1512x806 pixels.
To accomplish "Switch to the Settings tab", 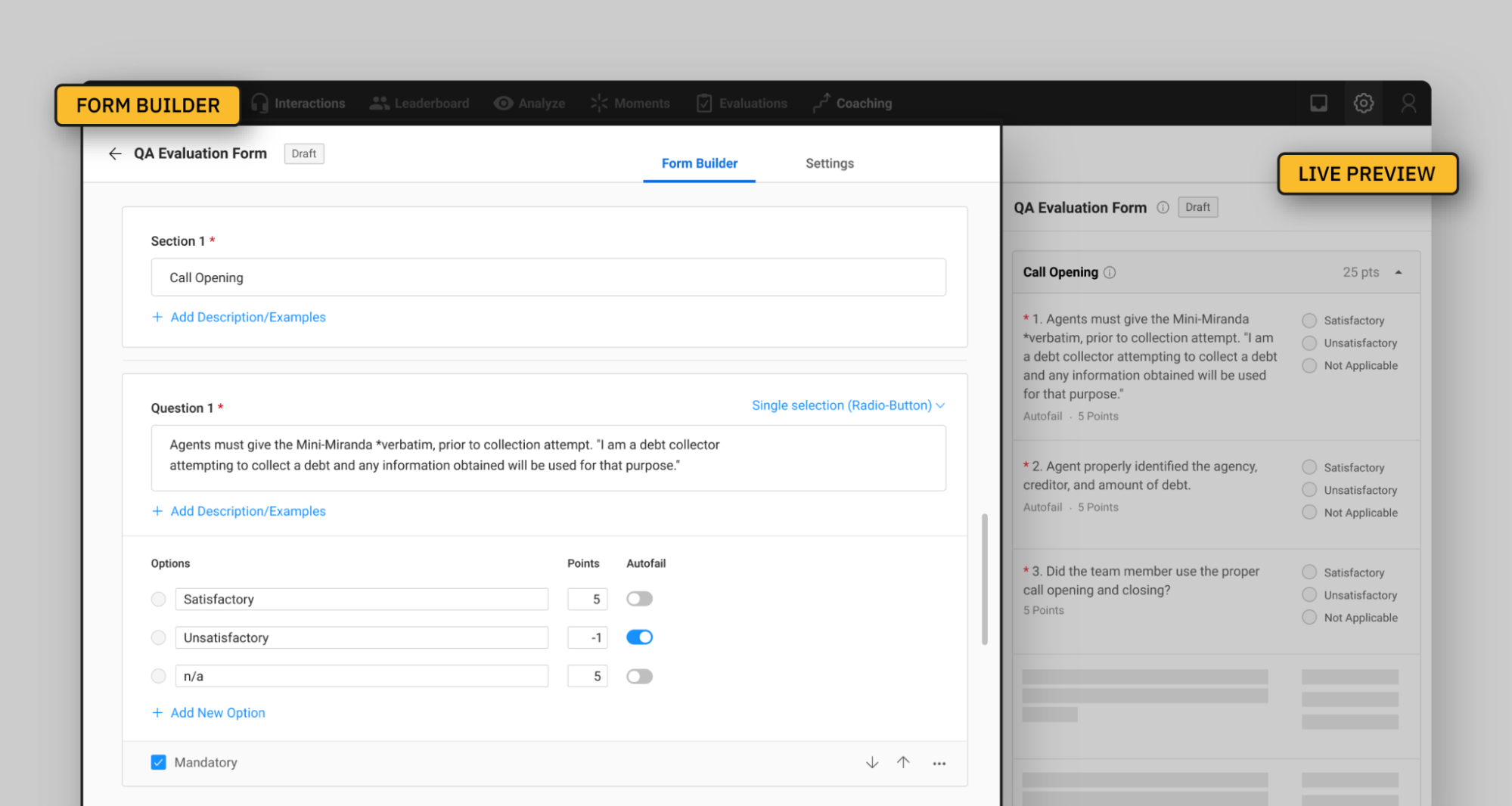I will coord(829,163).
